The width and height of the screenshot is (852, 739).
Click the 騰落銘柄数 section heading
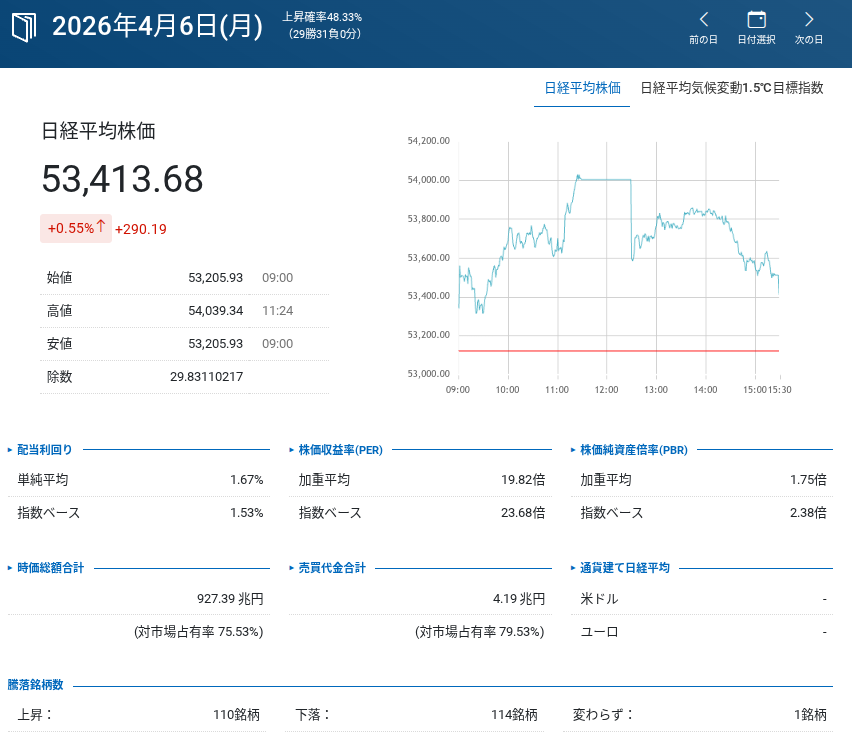(x=36, y=685)
